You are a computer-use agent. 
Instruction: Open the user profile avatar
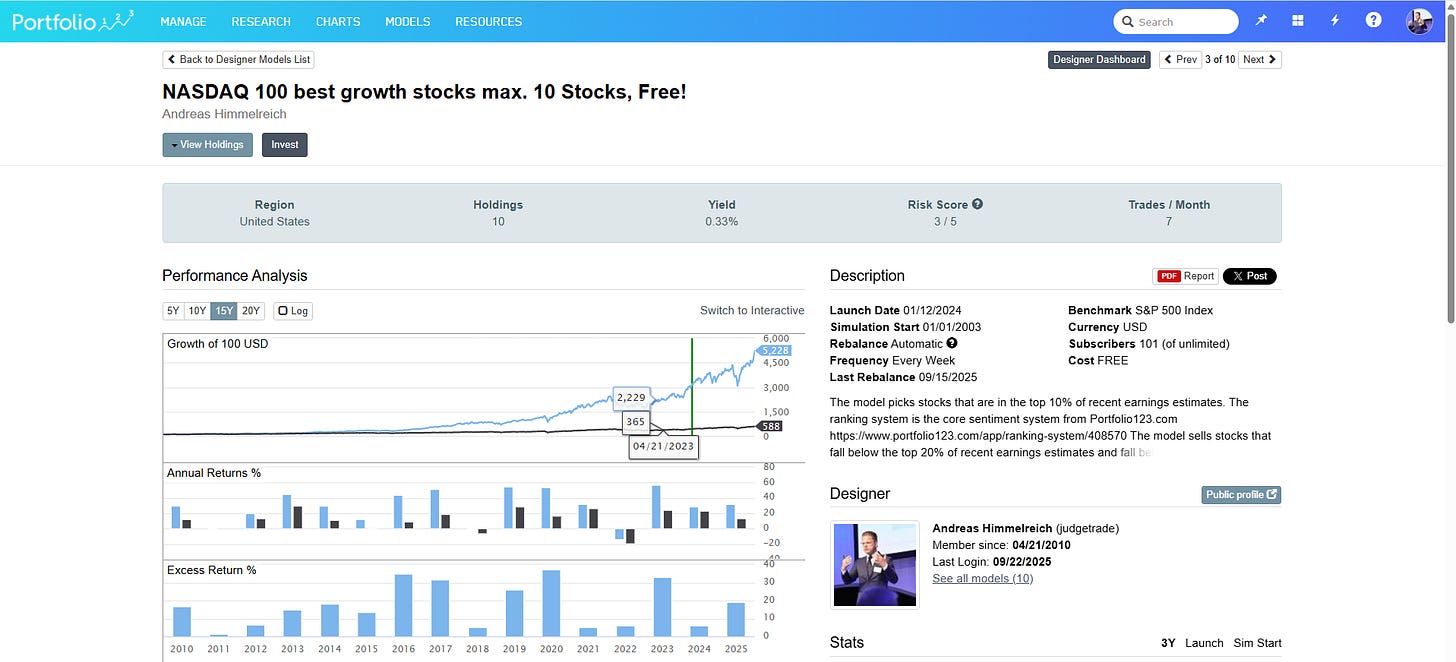(1419, 21)
